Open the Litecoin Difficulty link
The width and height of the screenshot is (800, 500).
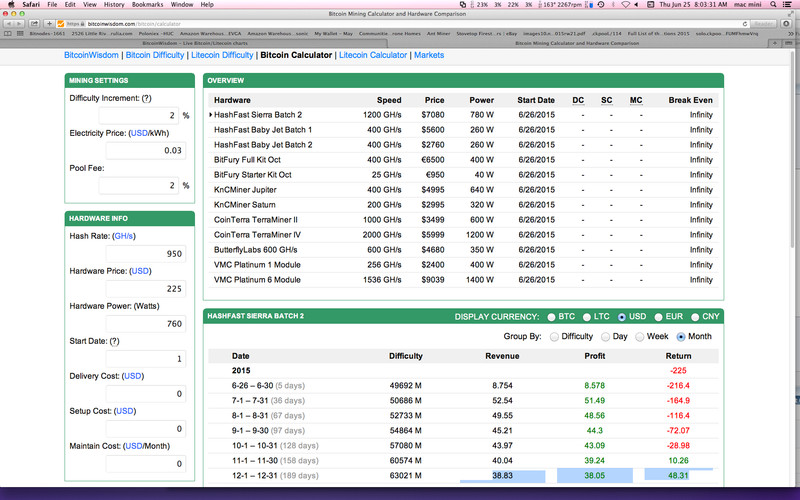tap(222, 55)
